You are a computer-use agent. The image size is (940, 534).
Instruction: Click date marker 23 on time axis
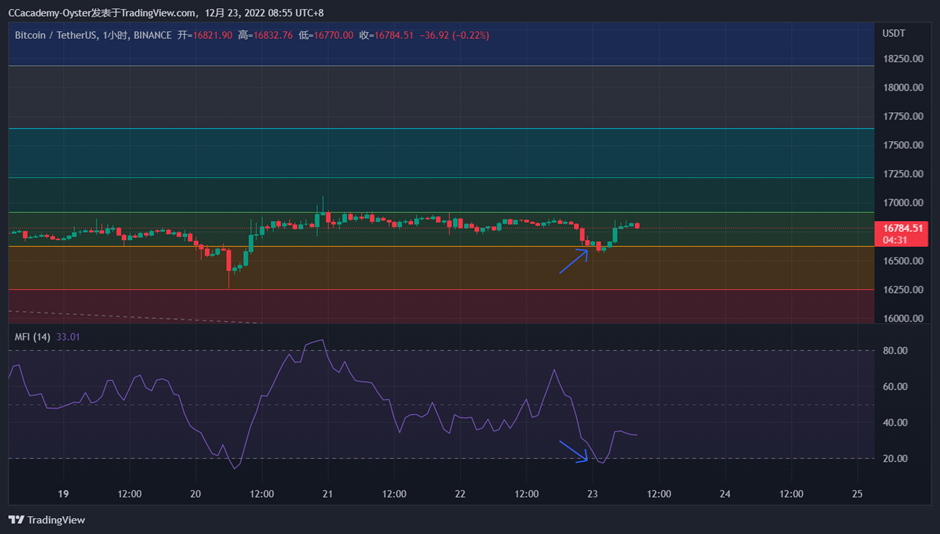point(592,494)
